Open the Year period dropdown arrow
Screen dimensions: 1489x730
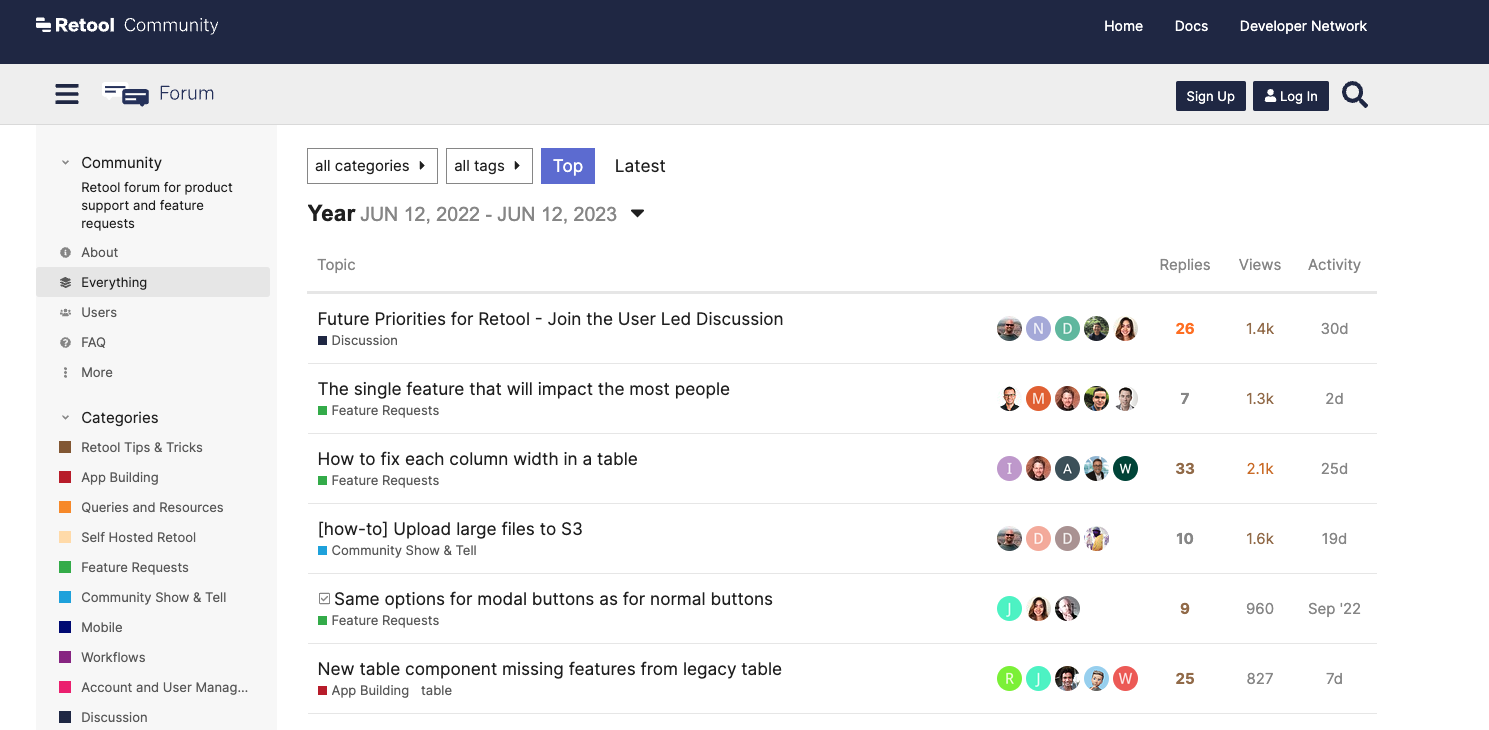637,214
